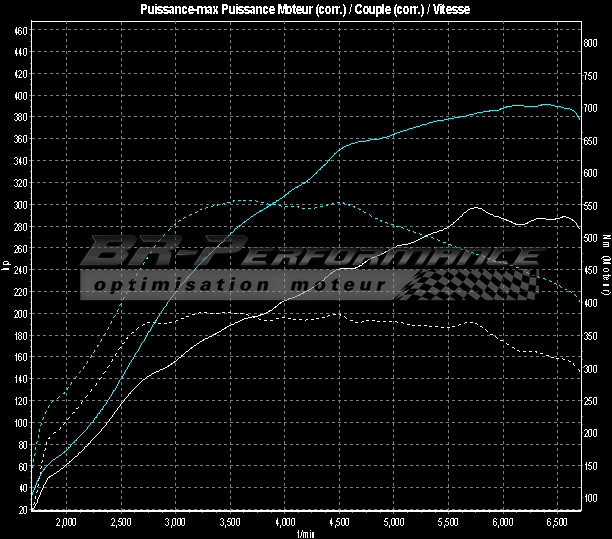
Task: Click the 'optimisation moteur' watermark text
Action: [240, 286]
